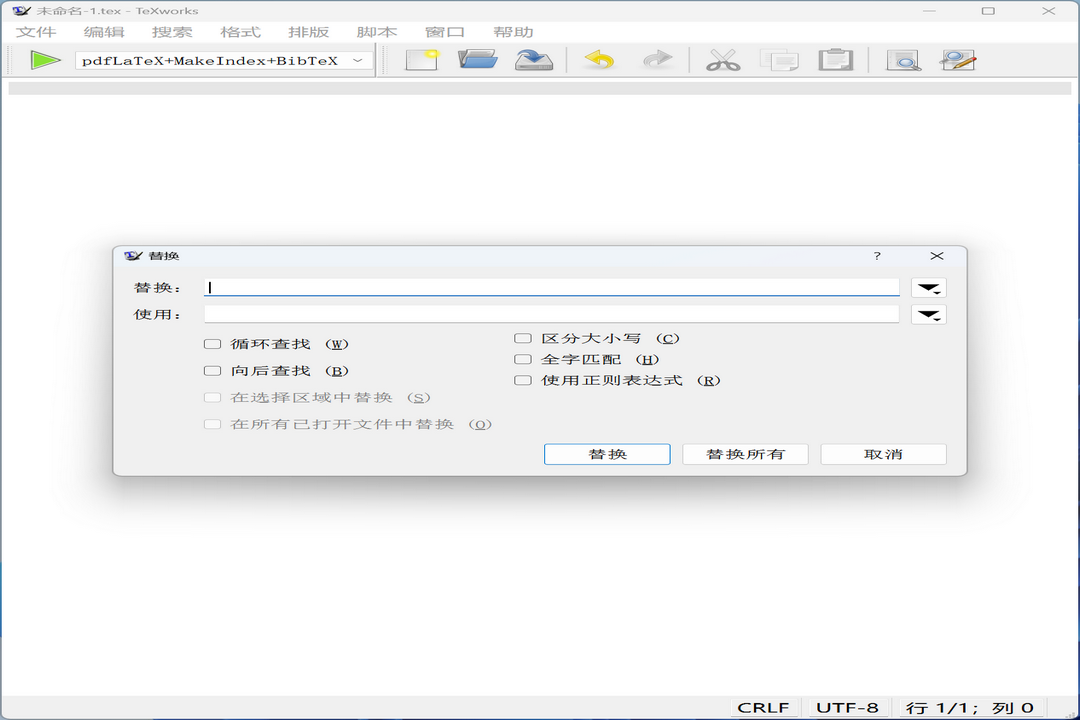Open a file using the open folder icon

478,58
